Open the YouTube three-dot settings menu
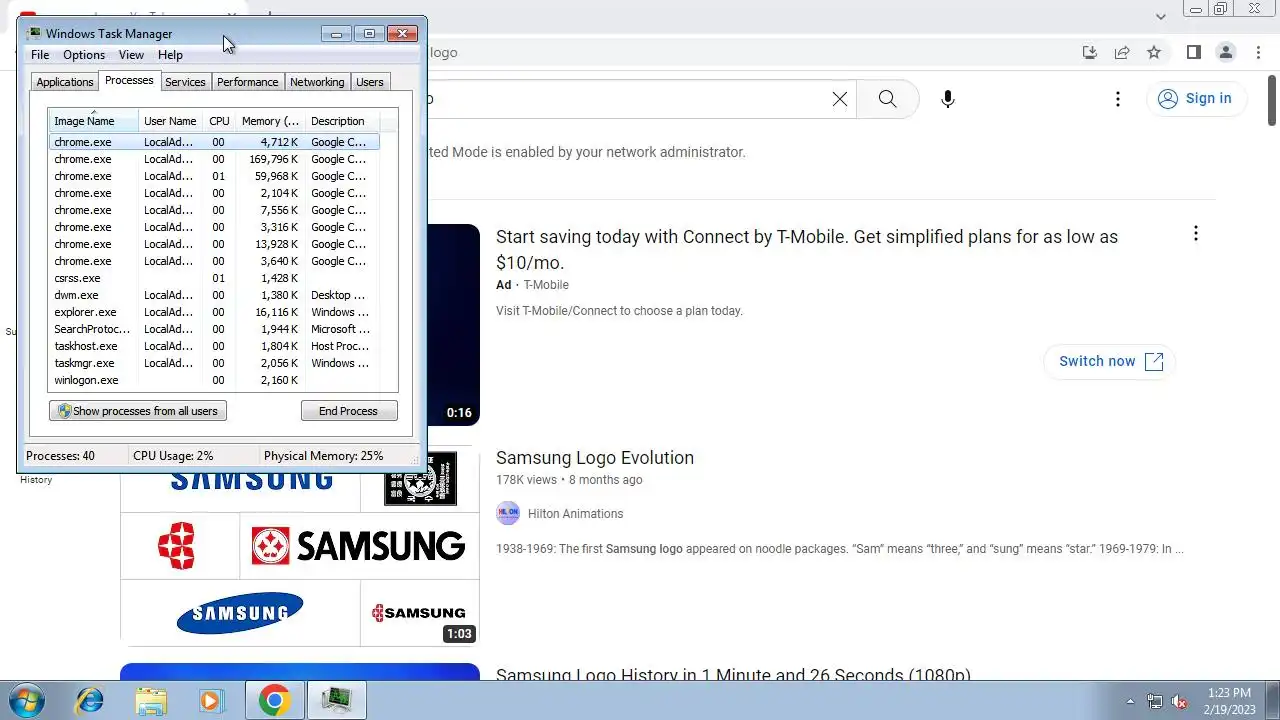 pyautogui.click(x=1118, y=99)
